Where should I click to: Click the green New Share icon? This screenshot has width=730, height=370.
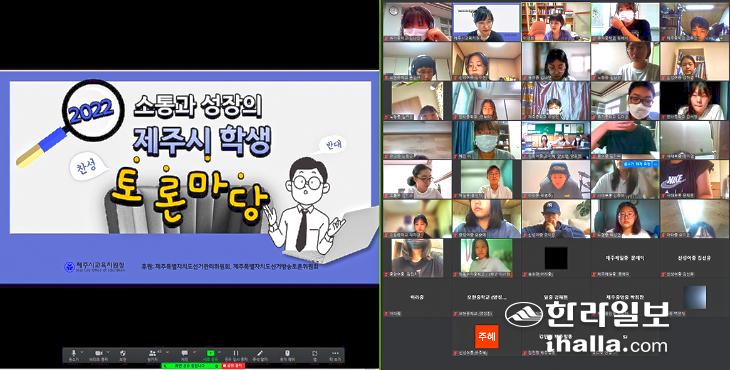210,354
